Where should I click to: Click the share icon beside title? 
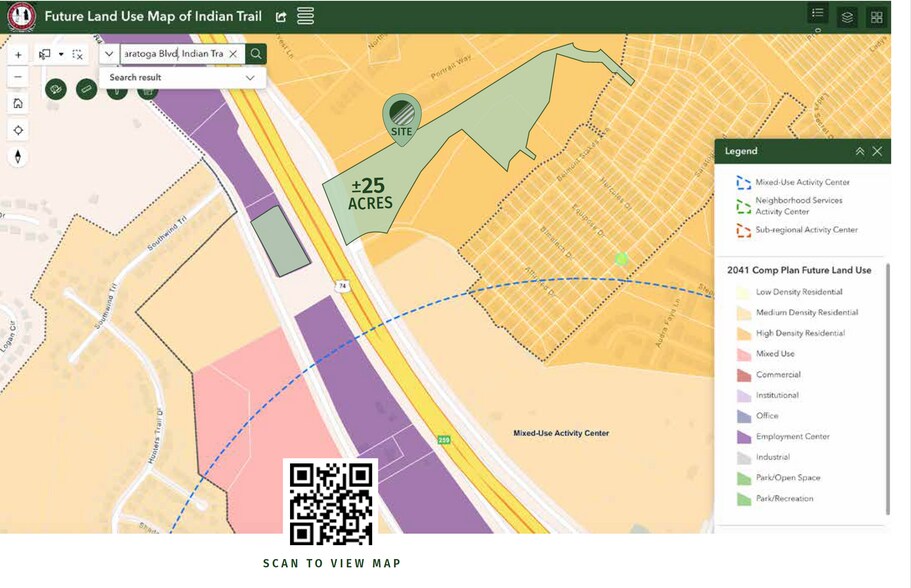[281, 17]
